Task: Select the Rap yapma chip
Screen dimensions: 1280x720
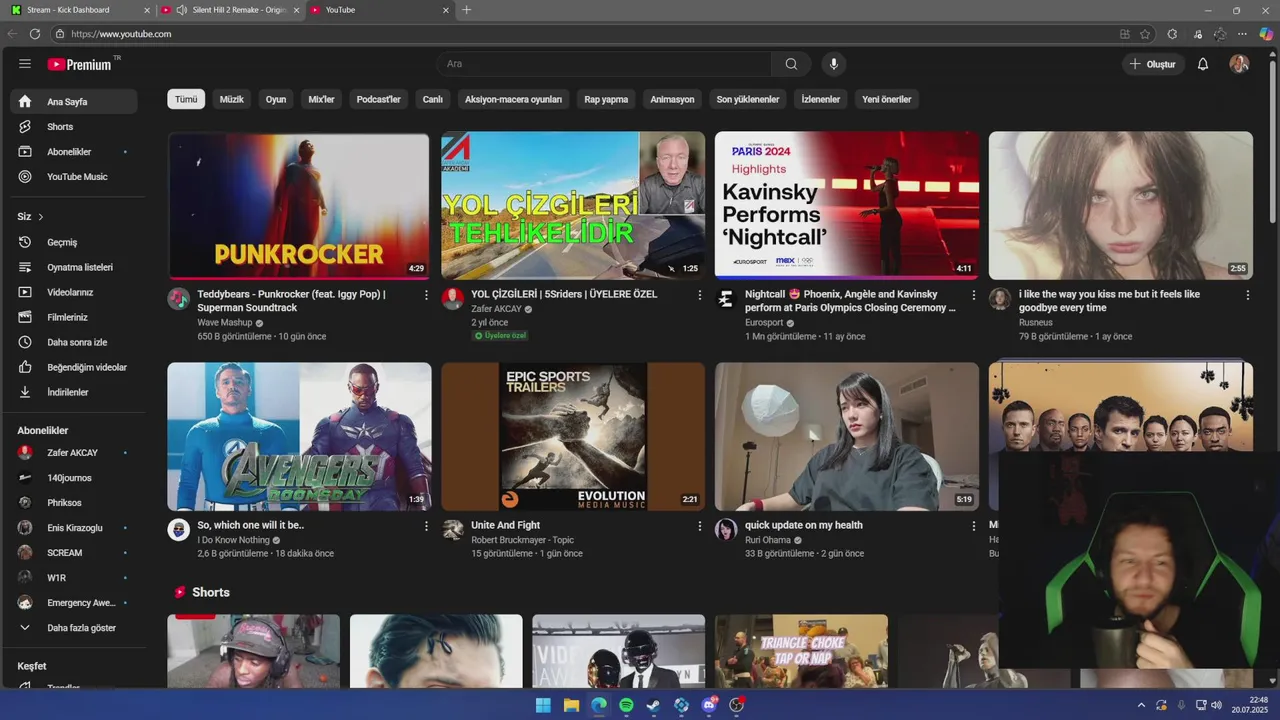Action: 606,99
